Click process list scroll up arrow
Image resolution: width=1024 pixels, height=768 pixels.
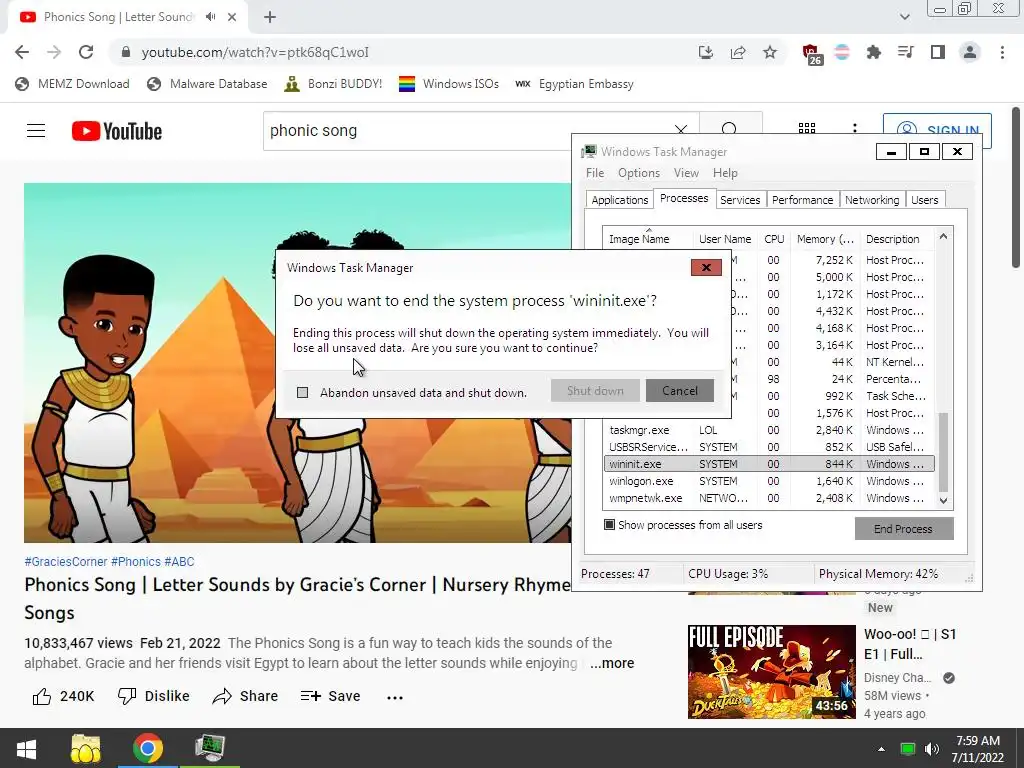click(943, 236)
